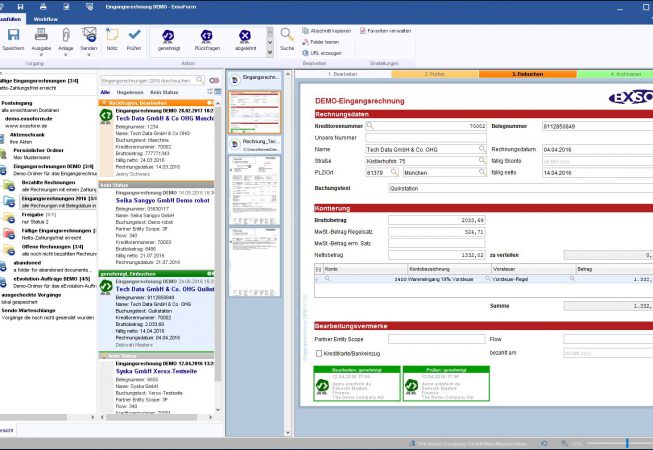Click Felder leeren button
This screenshot has width=653, height=450.
321,42
